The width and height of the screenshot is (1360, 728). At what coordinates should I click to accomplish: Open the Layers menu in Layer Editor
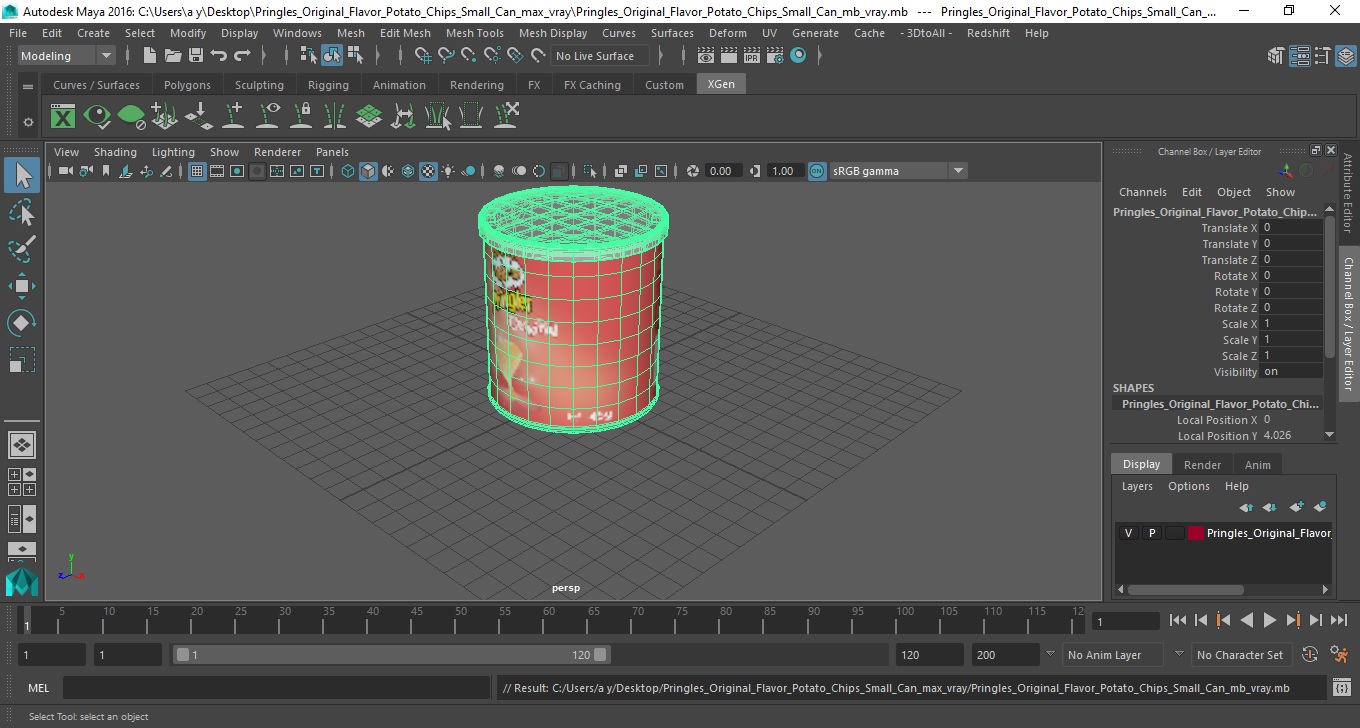(x=1137, y=486)
